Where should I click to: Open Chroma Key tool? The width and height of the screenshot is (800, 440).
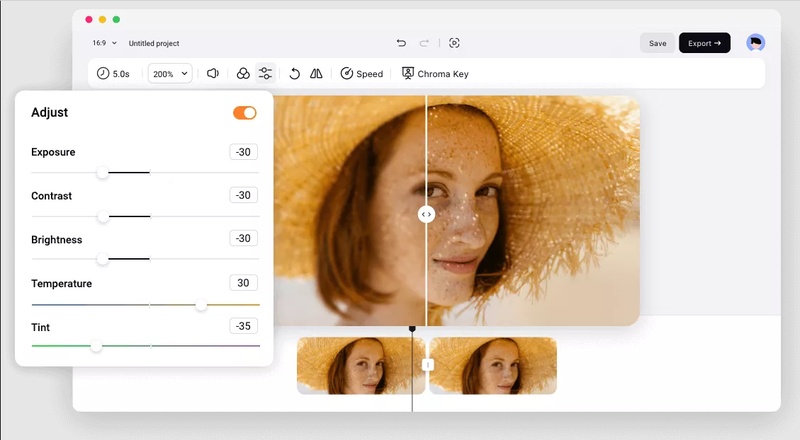click(x=435, y=74)
